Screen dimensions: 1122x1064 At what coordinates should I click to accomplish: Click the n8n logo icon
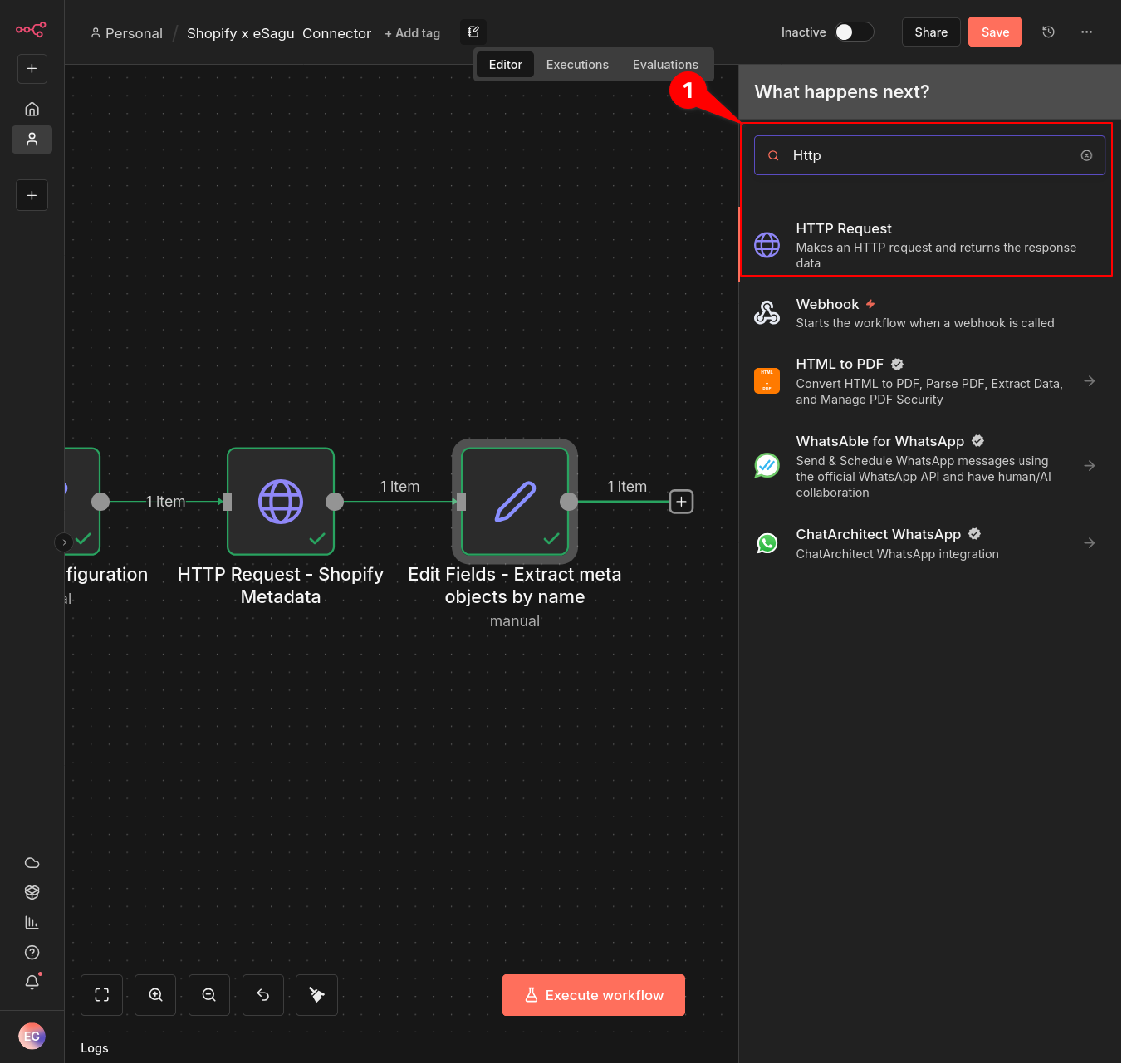pyautogui.click(x=31, y=30)
